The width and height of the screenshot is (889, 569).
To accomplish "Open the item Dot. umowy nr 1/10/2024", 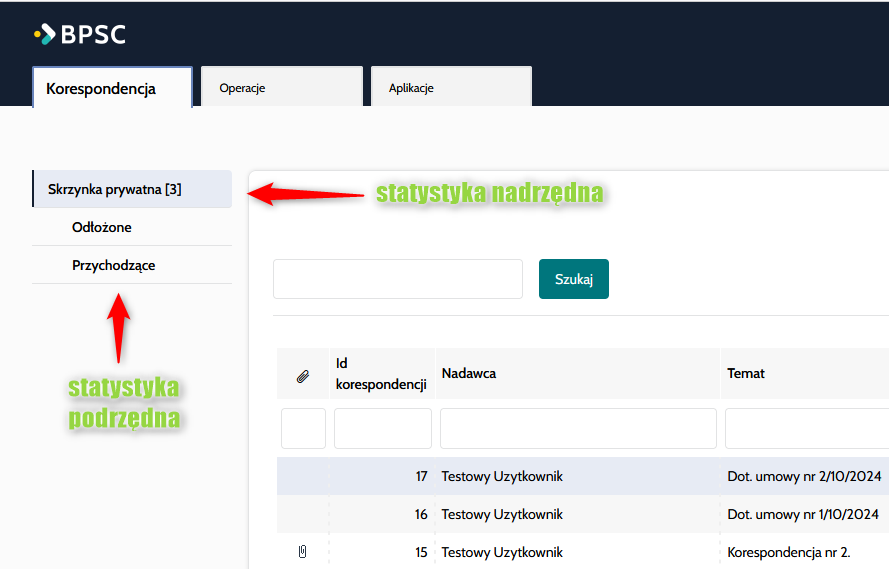I will point(803,515).
